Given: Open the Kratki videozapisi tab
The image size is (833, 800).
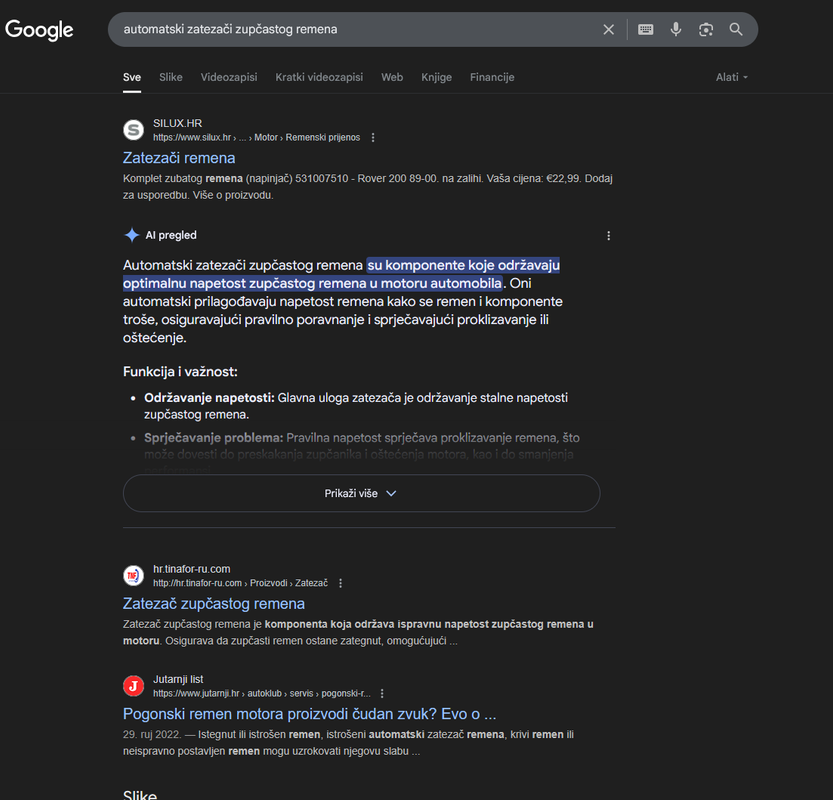Looking at the screenshot, I should pos(319,78).
